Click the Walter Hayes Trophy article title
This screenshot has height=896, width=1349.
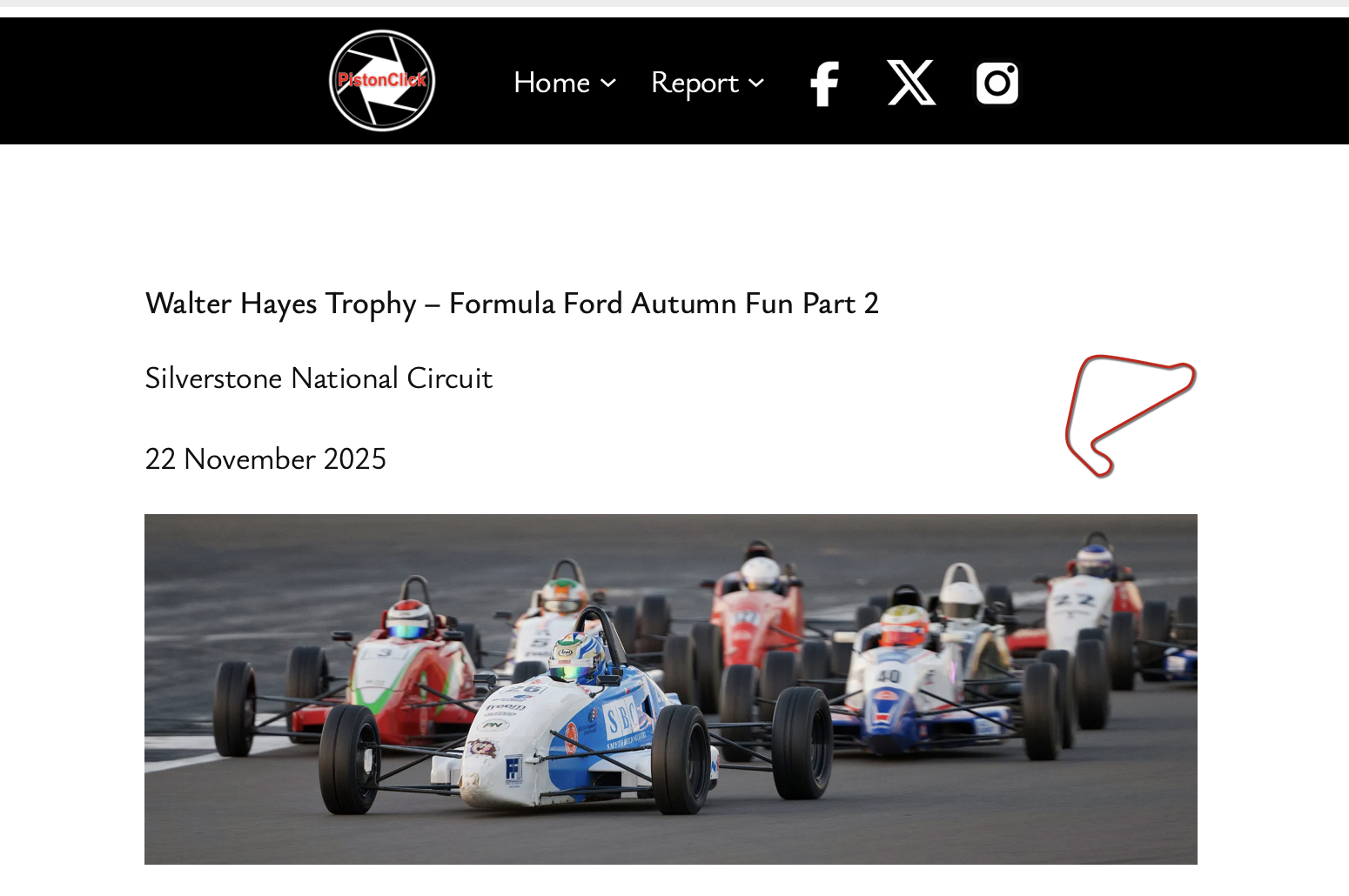[x=512, y=304]
